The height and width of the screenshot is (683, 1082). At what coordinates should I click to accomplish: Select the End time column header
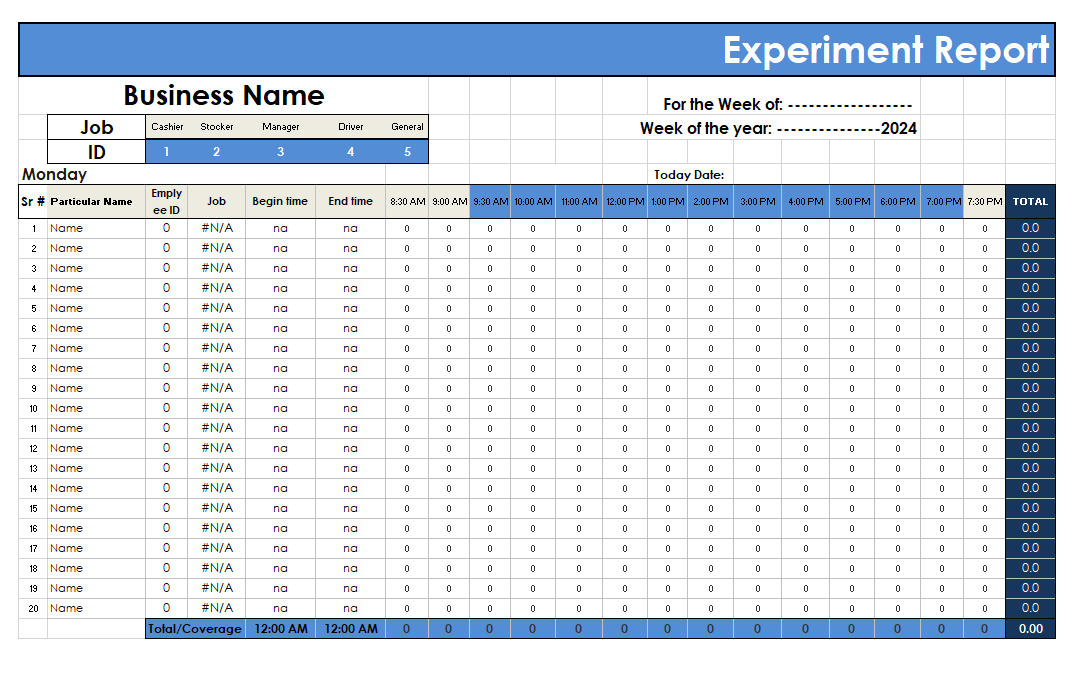[350, 202]
